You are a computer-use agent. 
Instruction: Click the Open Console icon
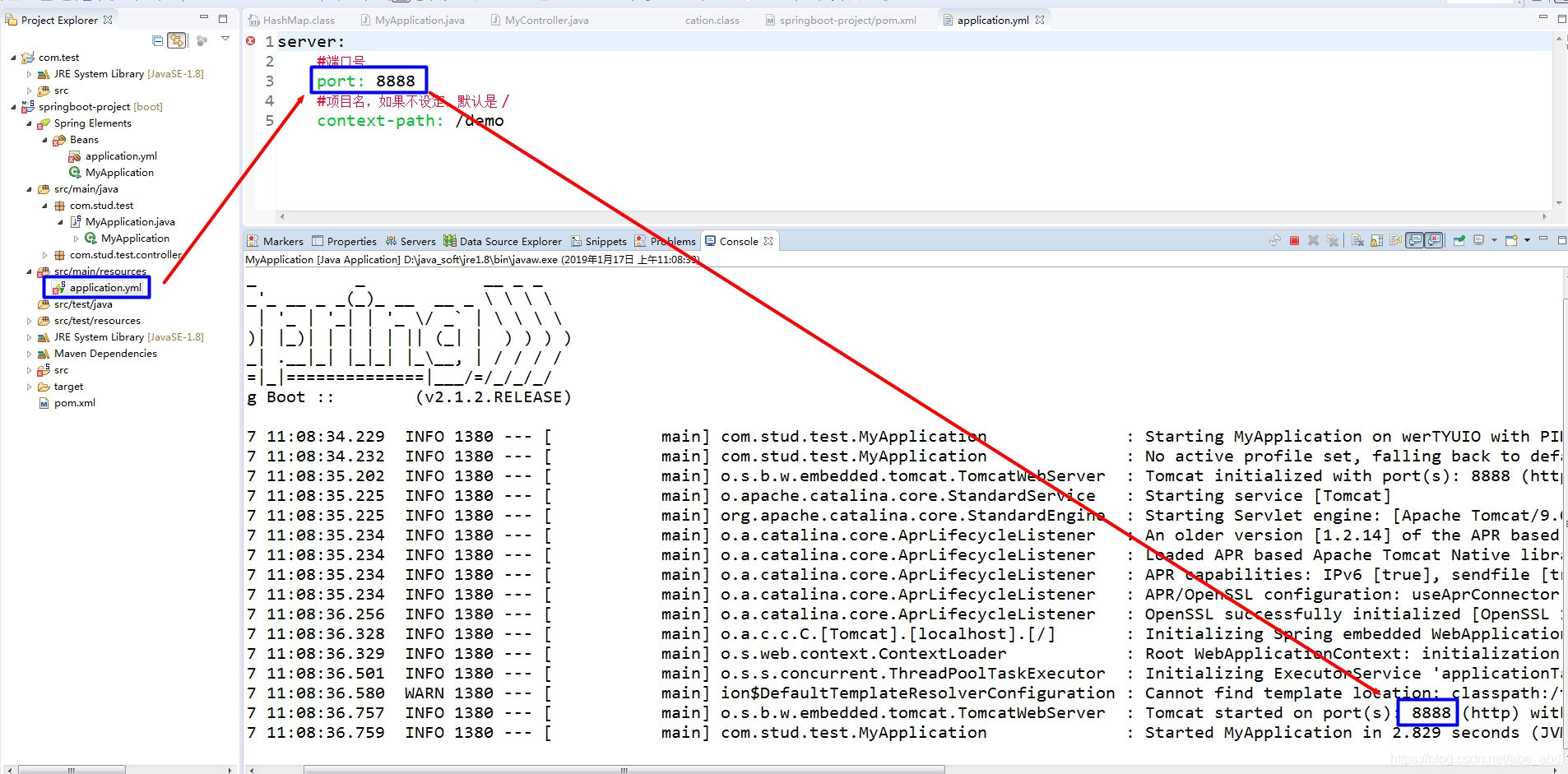coord(1511,240)
